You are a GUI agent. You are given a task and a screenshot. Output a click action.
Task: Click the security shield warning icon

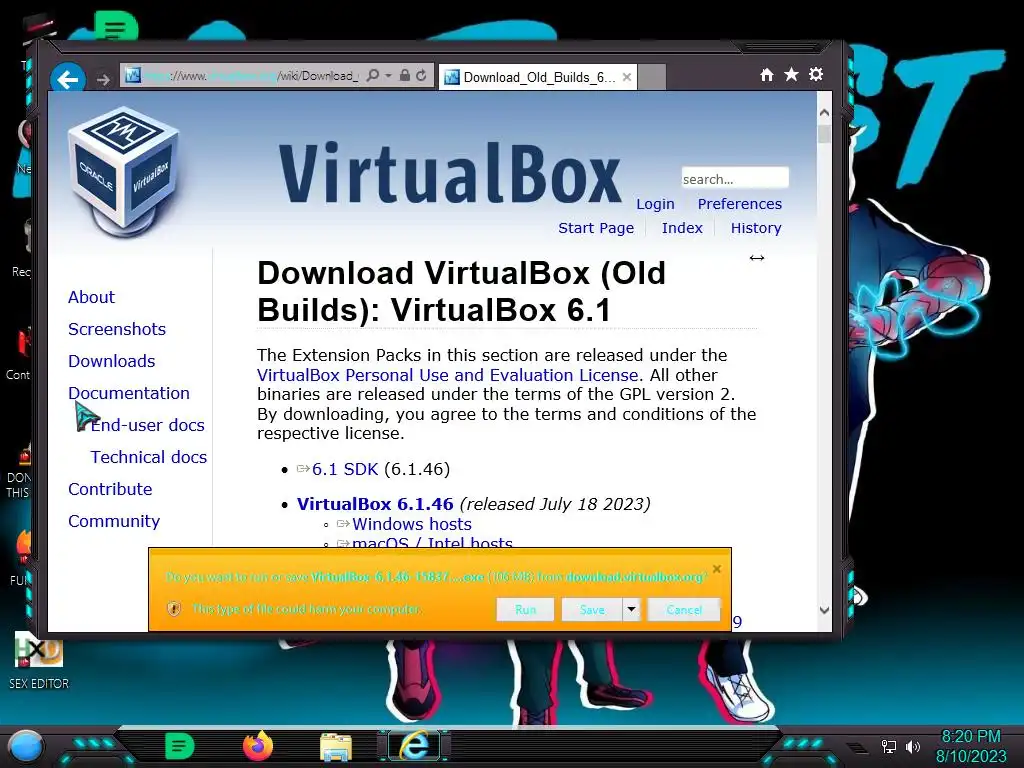[x=174, y=609]
